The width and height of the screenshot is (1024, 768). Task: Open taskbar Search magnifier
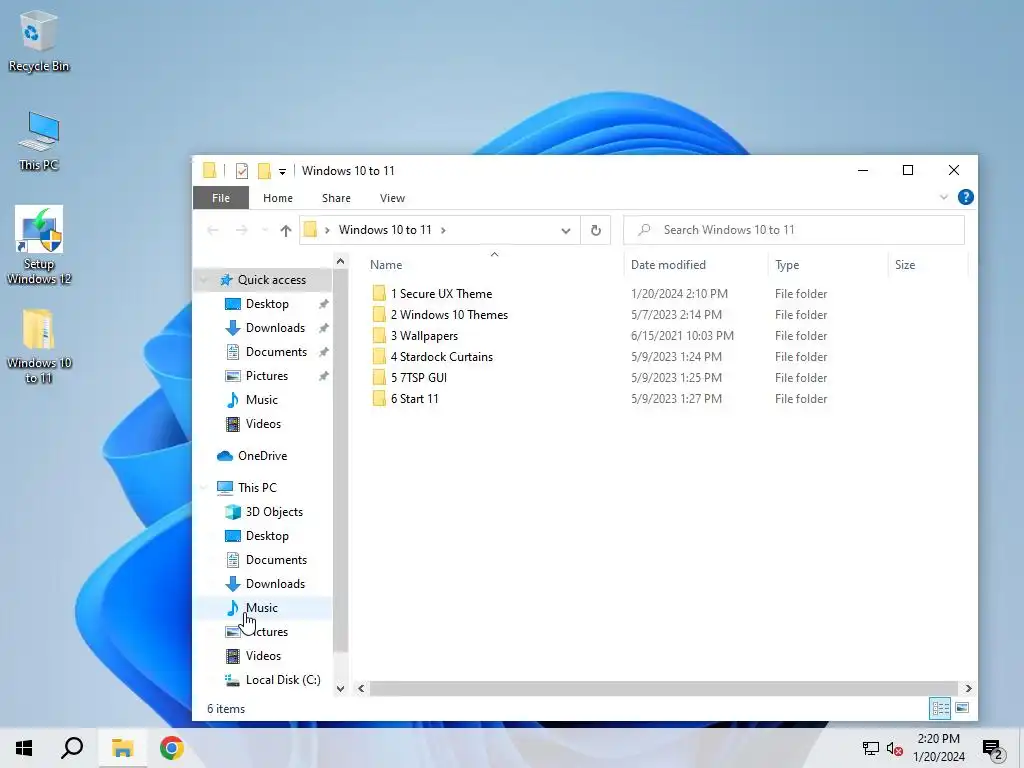pos(72,748)
